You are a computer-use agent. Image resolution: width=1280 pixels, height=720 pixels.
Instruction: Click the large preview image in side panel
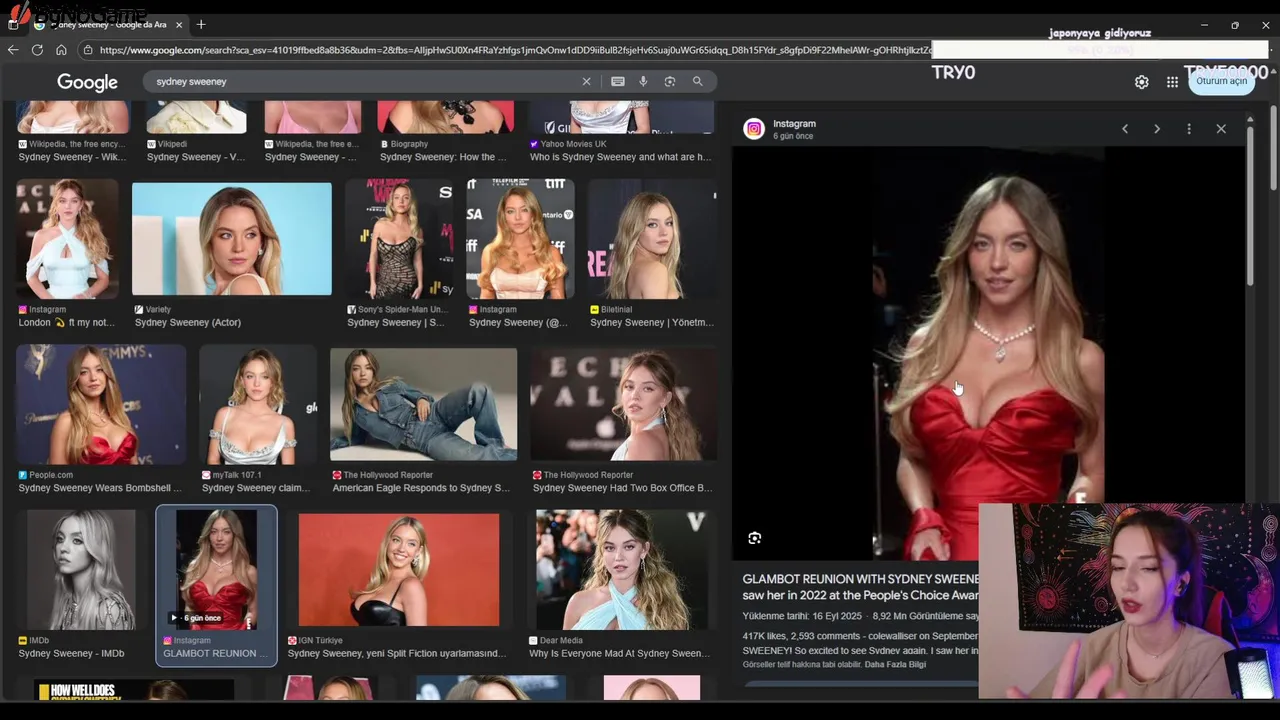click(990, 355)
